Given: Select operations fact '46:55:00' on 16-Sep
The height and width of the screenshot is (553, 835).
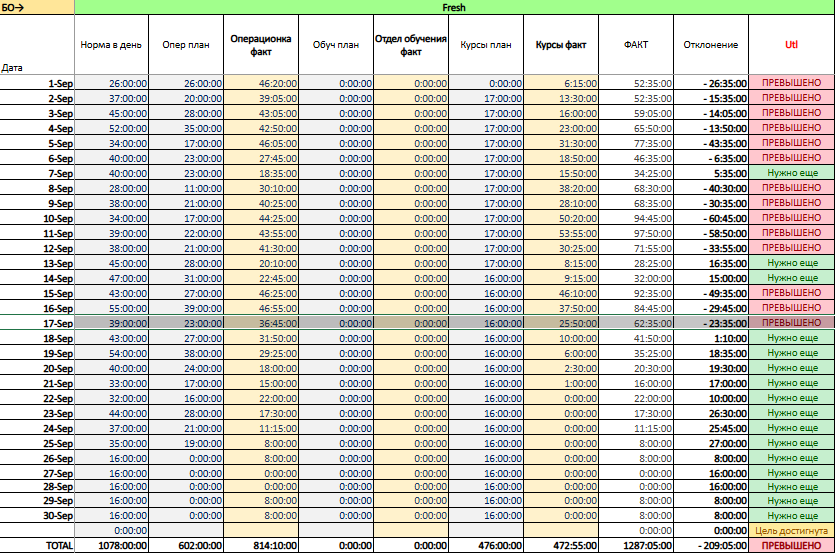Looking at the screenshot, I should point(261,308).
